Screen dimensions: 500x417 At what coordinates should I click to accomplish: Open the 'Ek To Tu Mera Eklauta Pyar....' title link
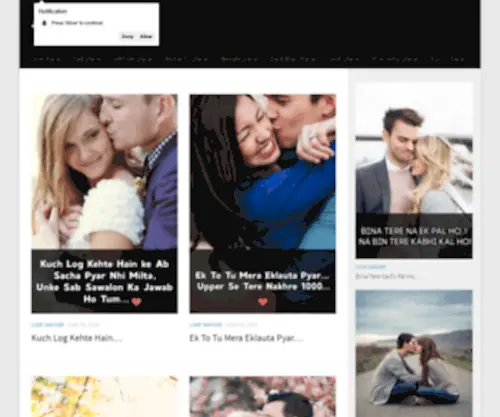tap(246, 338)
